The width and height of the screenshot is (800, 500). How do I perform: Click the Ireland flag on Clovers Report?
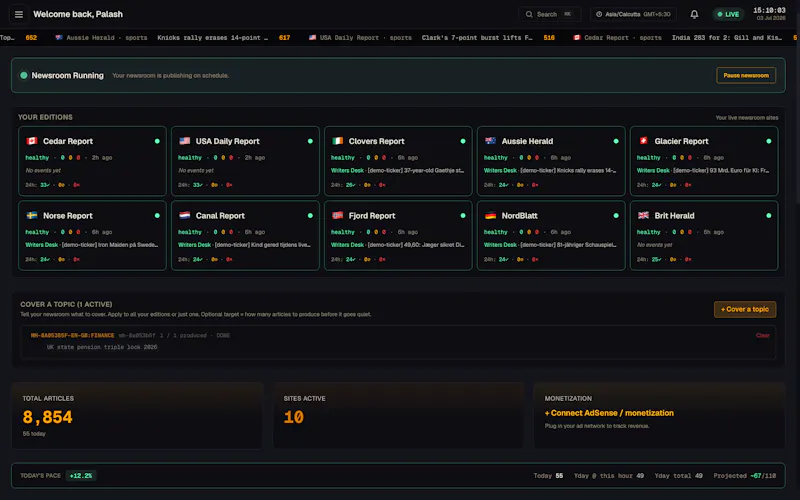337,141
